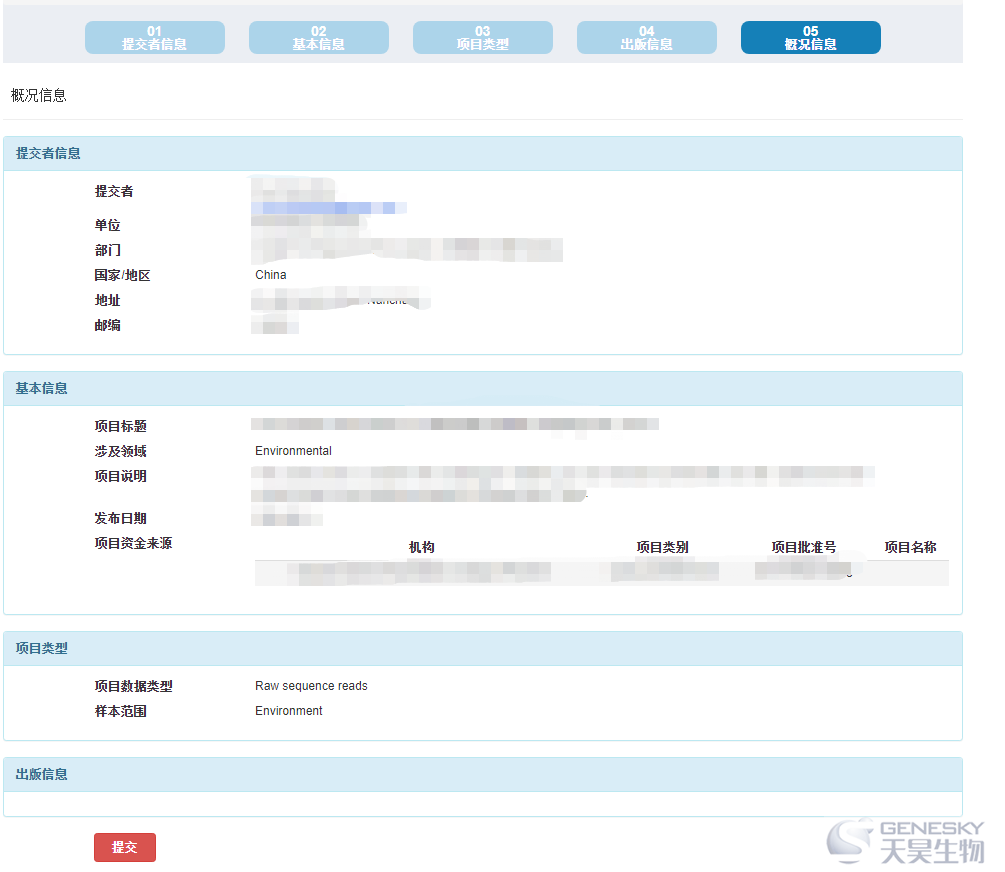Click the China country value
This screenshot has width=1005, height=872.
(x=271, y=275)
